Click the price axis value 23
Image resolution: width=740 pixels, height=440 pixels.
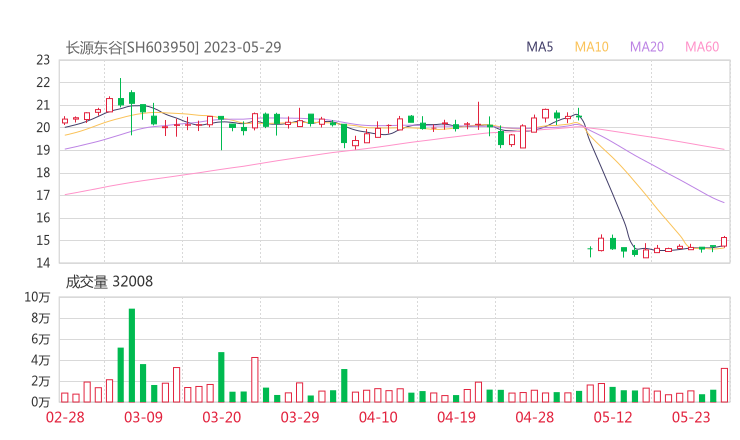[43, 60]
